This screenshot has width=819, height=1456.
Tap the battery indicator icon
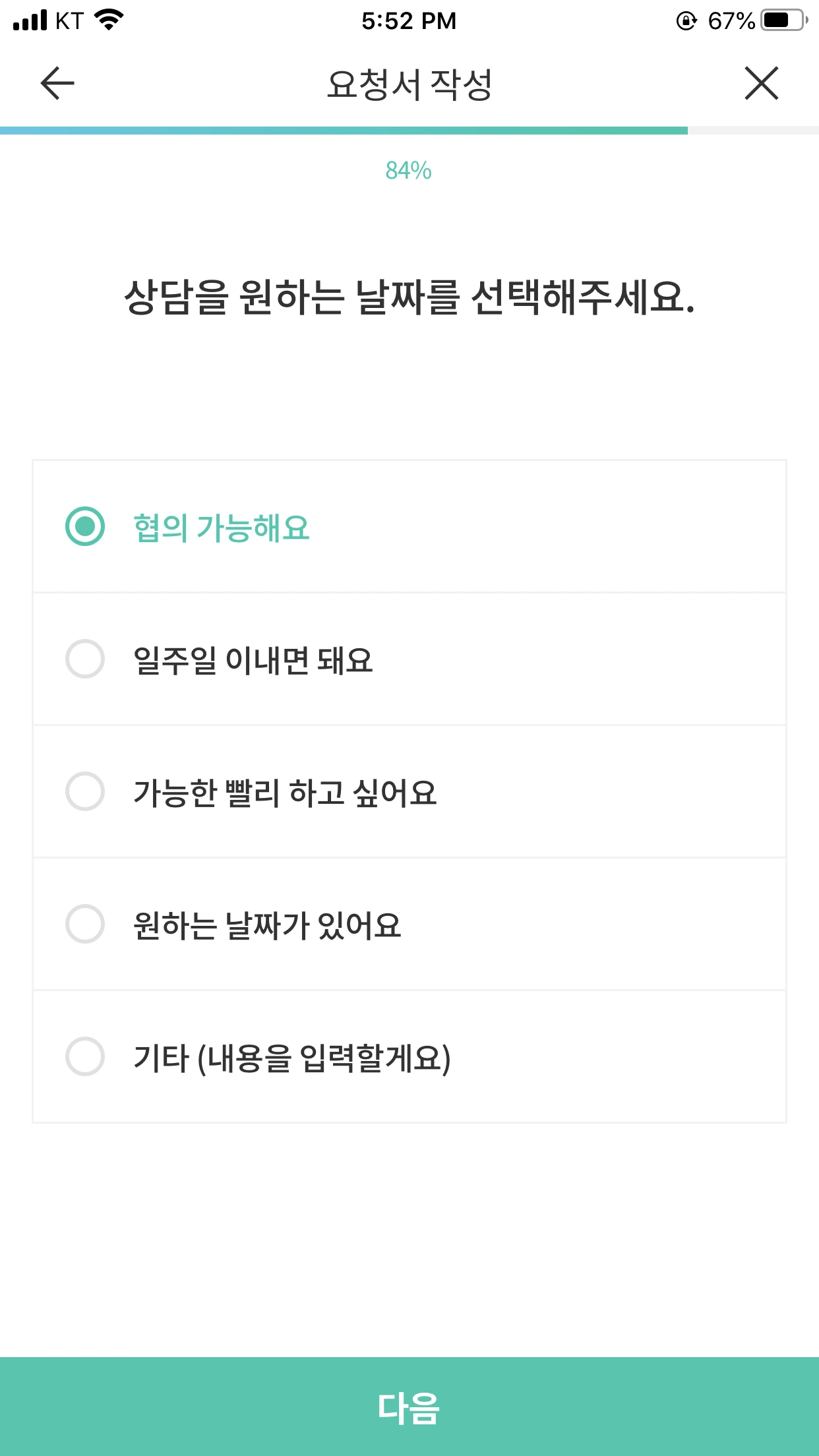tap(783, 20)
